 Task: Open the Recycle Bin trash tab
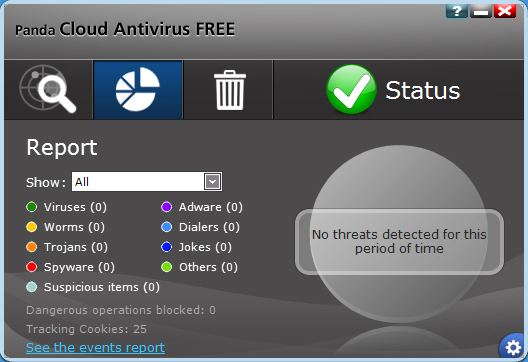[x=230, y=90]
